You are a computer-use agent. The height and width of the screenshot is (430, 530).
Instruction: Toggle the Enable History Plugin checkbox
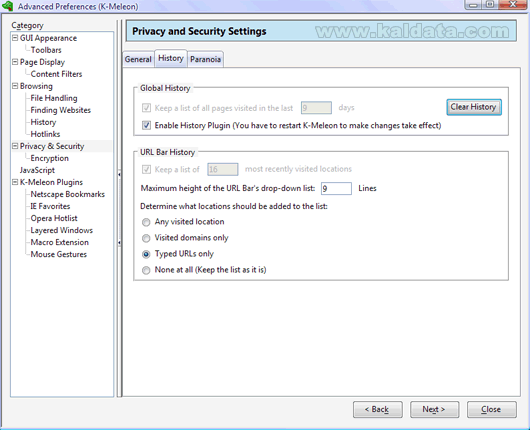[x=146, y=125]
